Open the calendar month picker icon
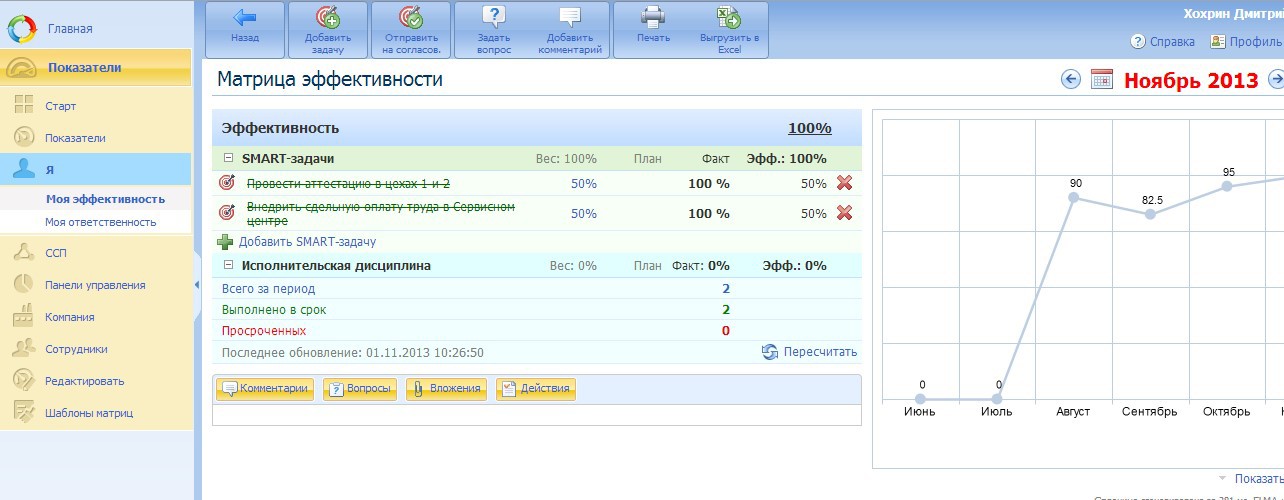 pyautogui.click(x=1101, y=79)
